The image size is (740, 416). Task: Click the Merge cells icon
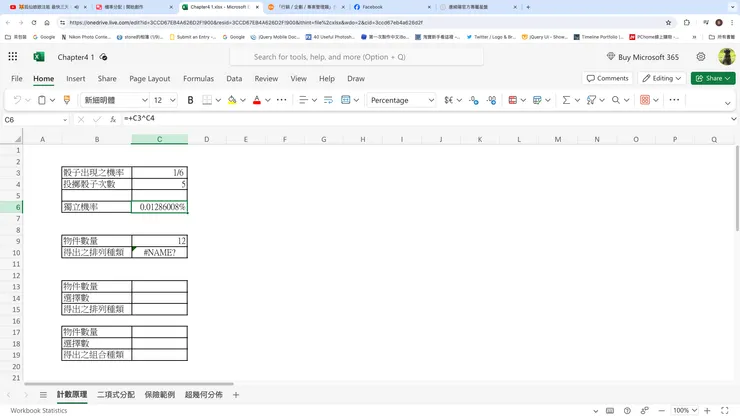(345, 100)
